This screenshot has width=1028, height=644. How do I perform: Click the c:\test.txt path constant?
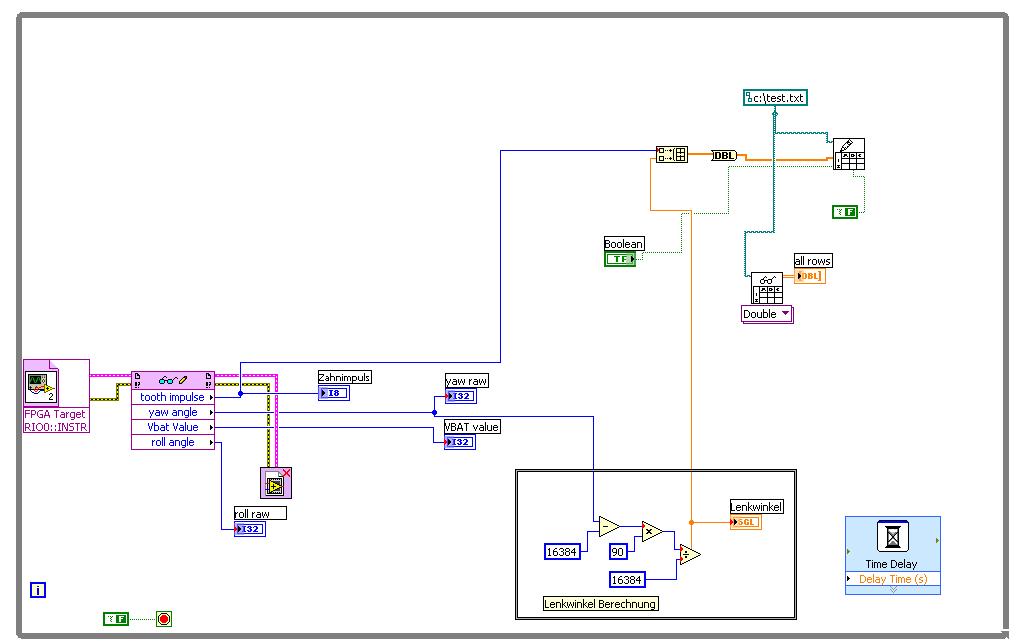point(775,98)
